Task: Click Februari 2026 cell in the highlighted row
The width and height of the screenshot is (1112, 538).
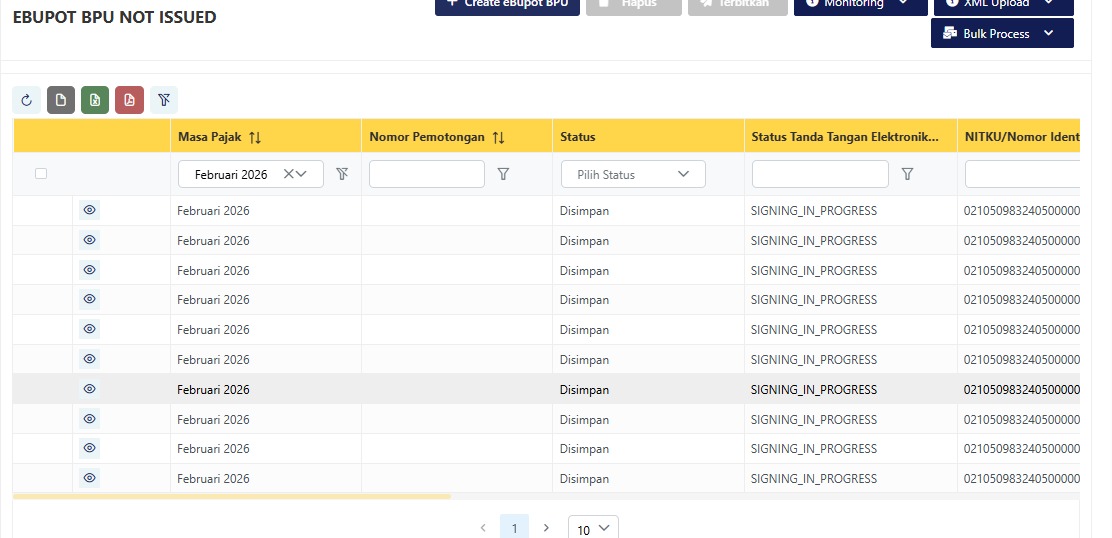Action: coord(213,389)
